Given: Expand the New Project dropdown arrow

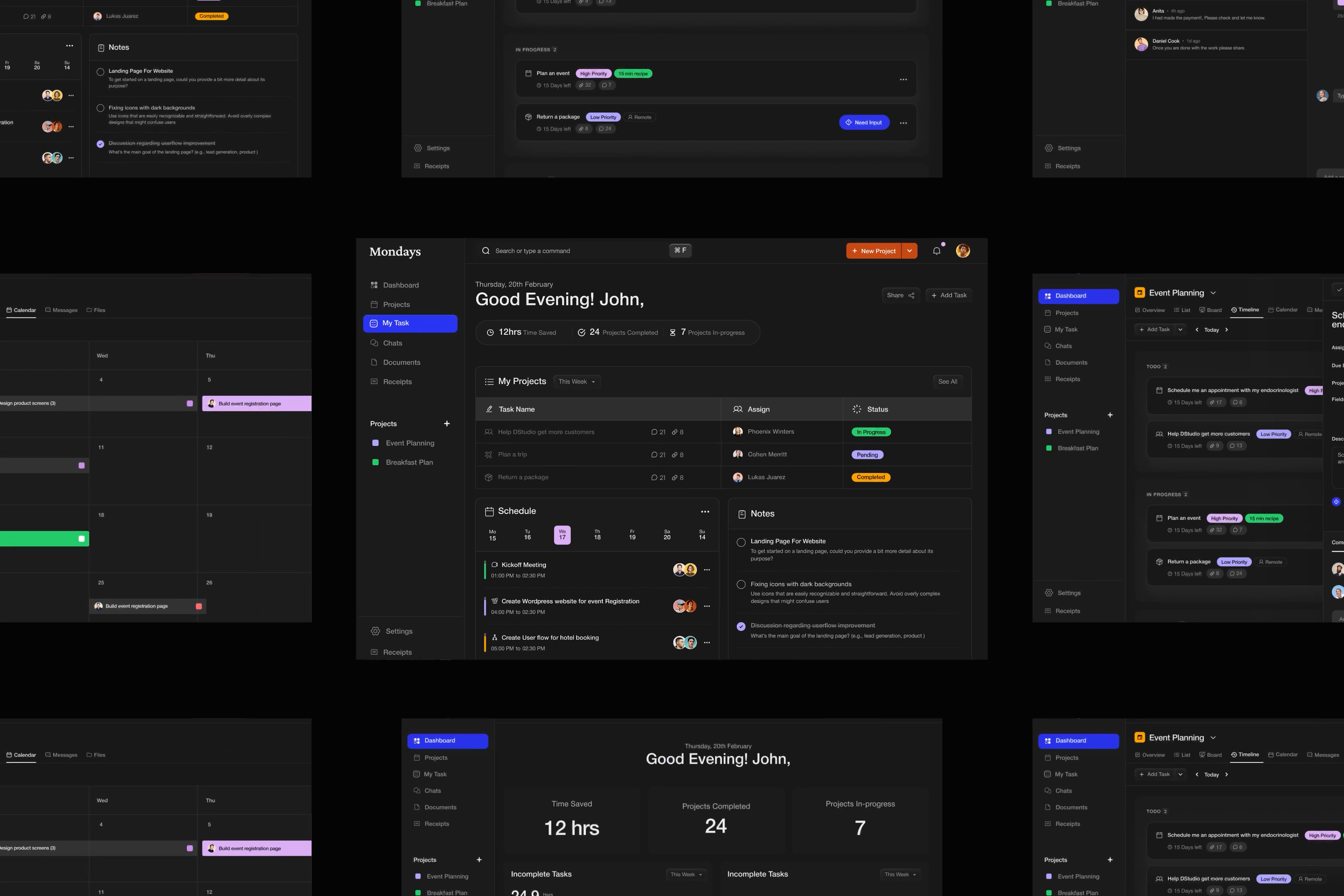Looking at the screenshot, I should pos(909,250).
